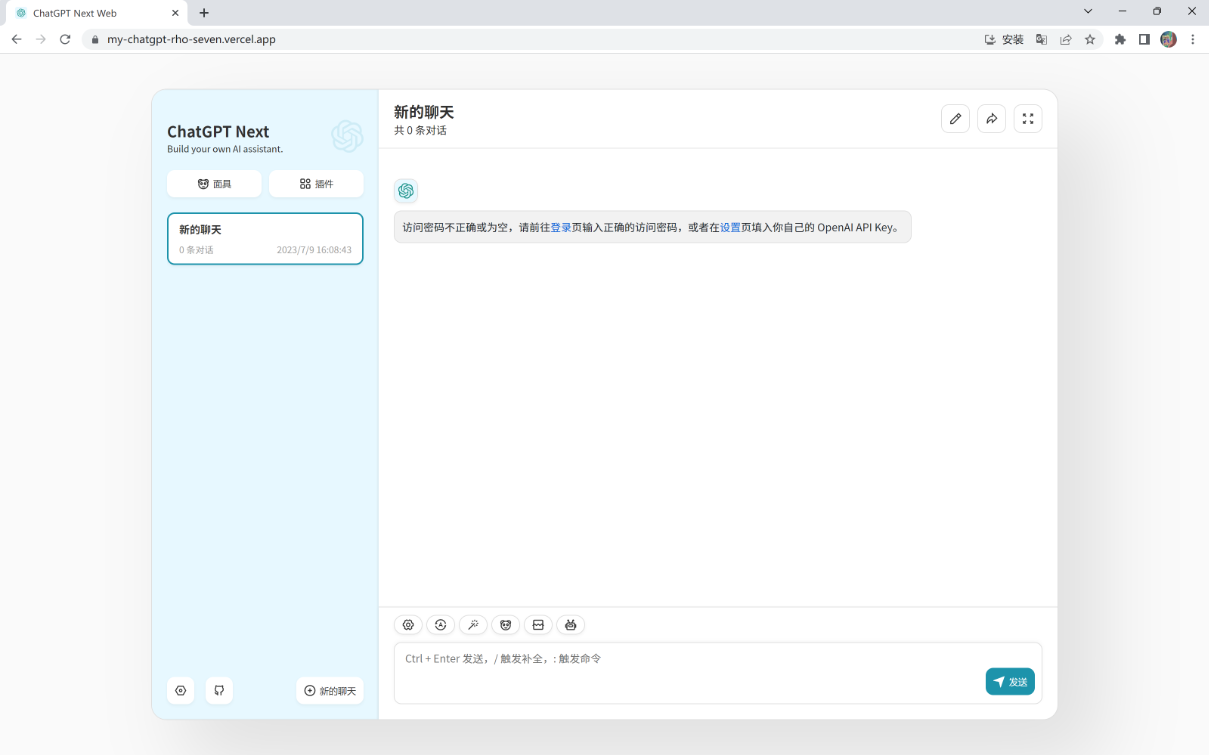1209x755 pixels.
Task: Start a 新的聊天 with the sidebar bottom button
Action: [330, 691]
